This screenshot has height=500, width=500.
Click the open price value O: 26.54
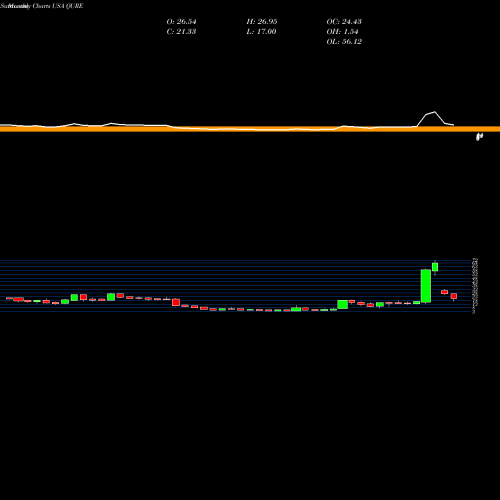pyautogui.click(x=181, y=22)
